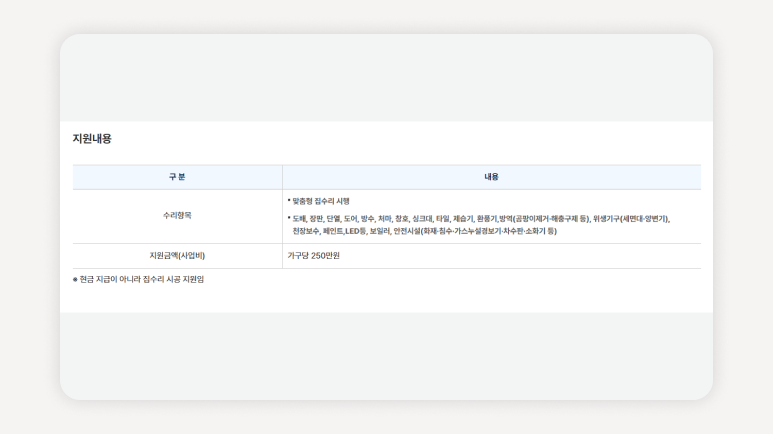Click the 수리항목 row label
Viewport: 773px width, 434px height.
click(177, 216)
